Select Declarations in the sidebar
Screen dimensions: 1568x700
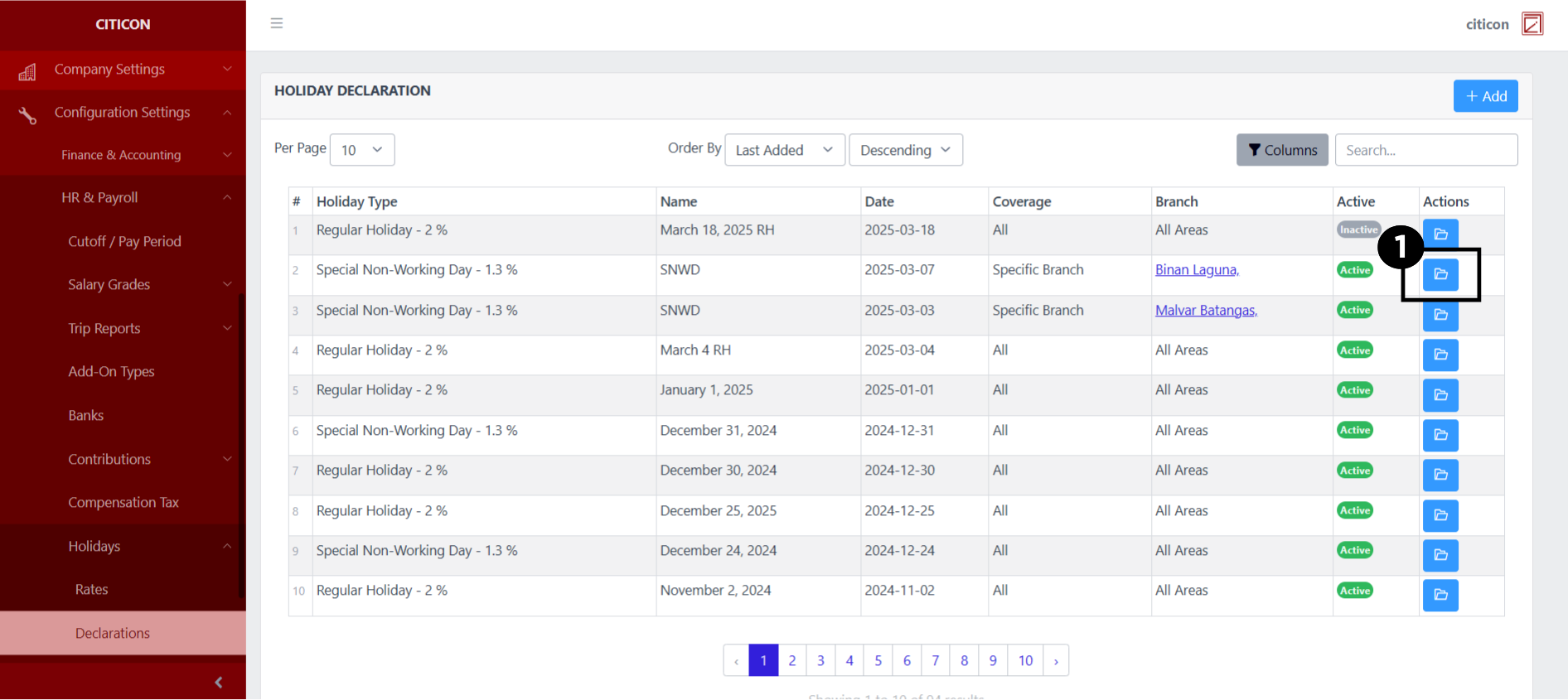113,633
